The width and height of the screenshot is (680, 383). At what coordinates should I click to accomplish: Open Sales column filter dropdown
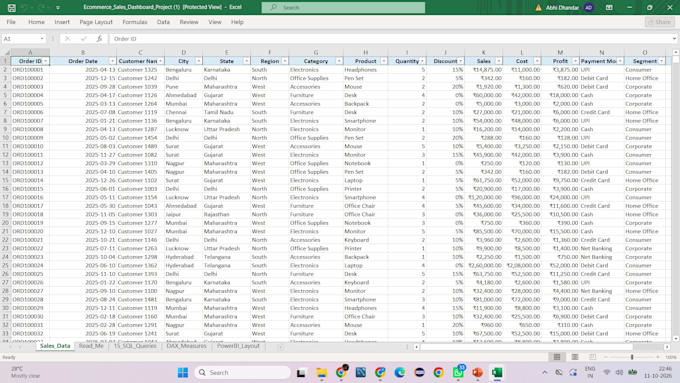point(499,61)
